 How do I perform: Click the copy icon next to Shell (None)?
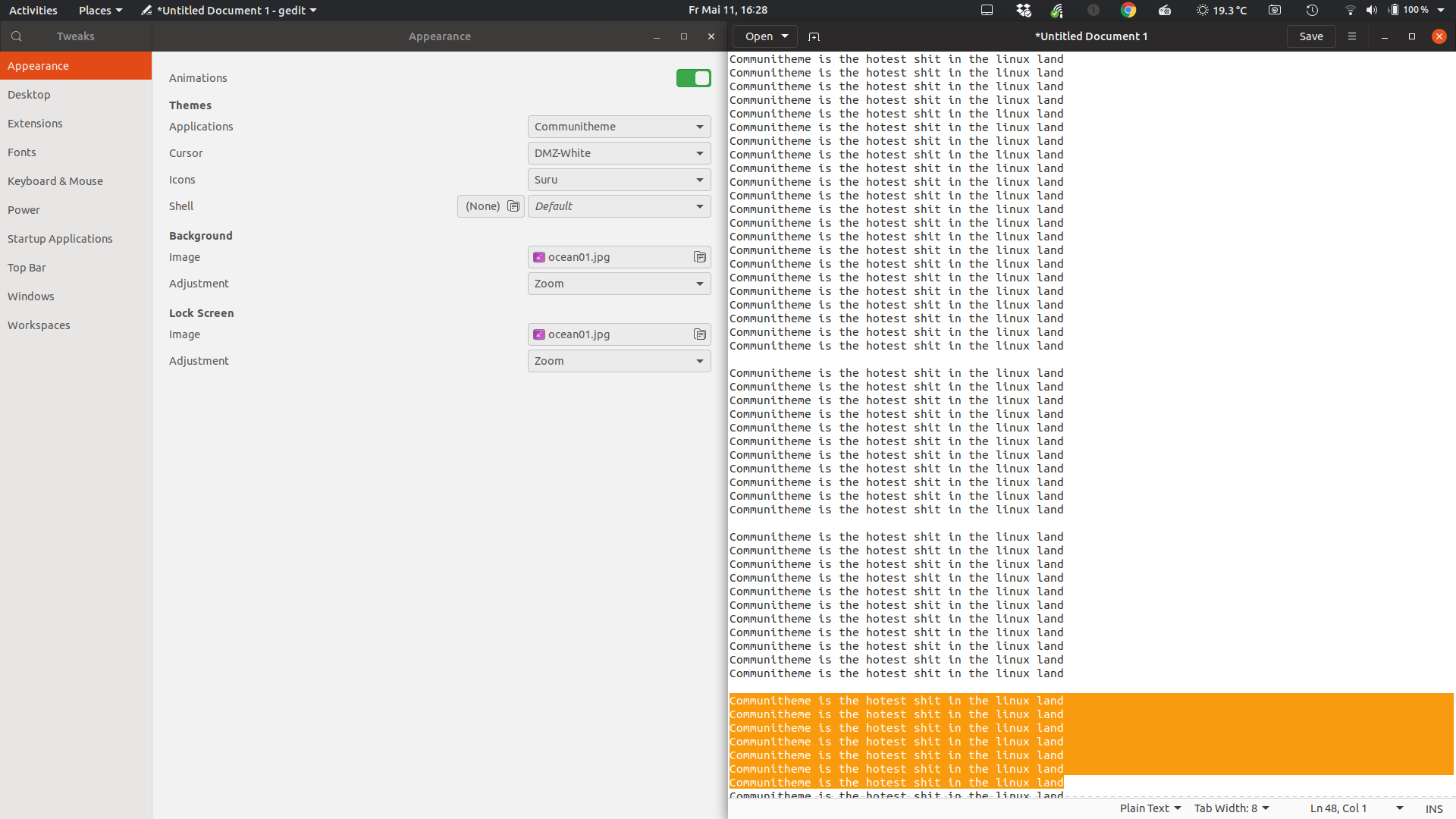pos(513,206)
